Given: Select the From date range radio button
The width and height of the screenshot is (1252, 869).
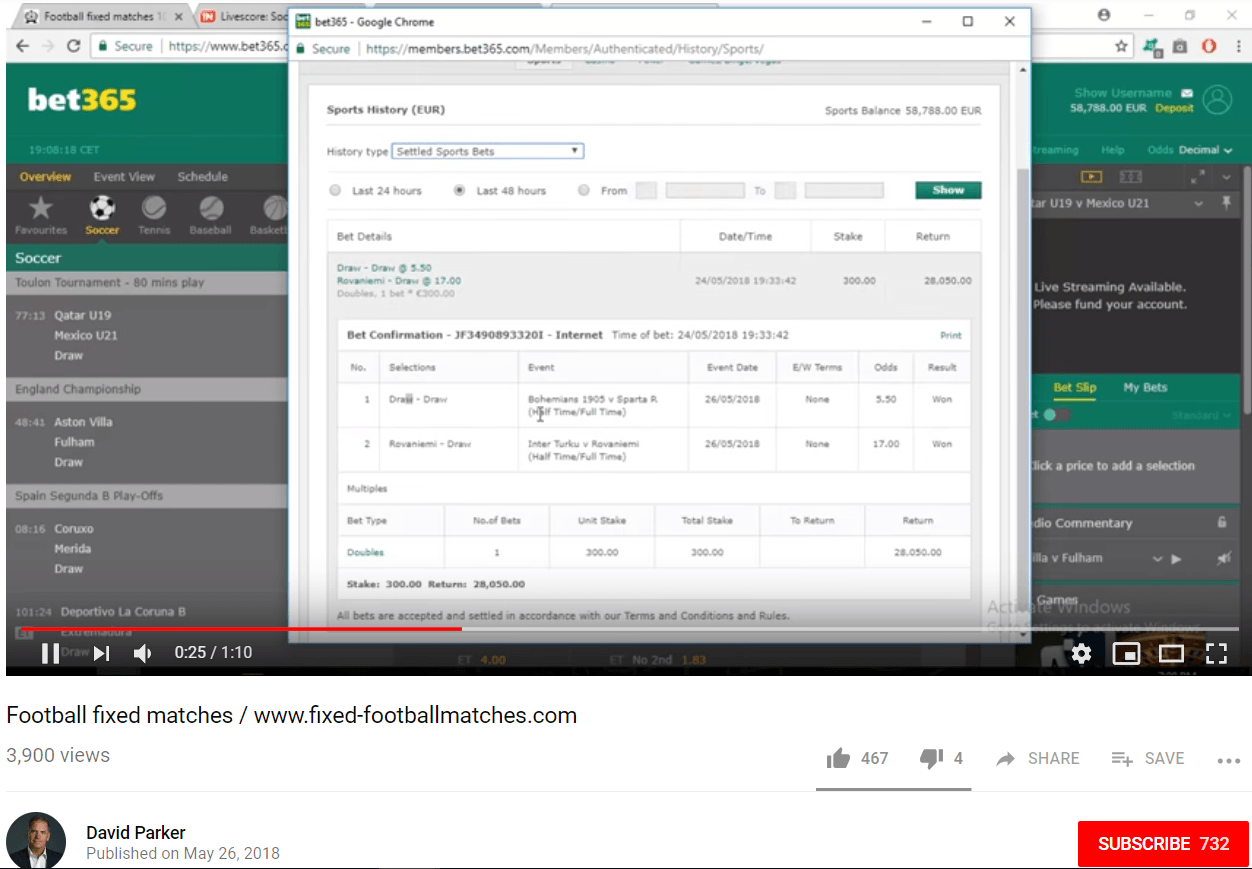Looking at the screenshot, I should [x=584, y=190].
